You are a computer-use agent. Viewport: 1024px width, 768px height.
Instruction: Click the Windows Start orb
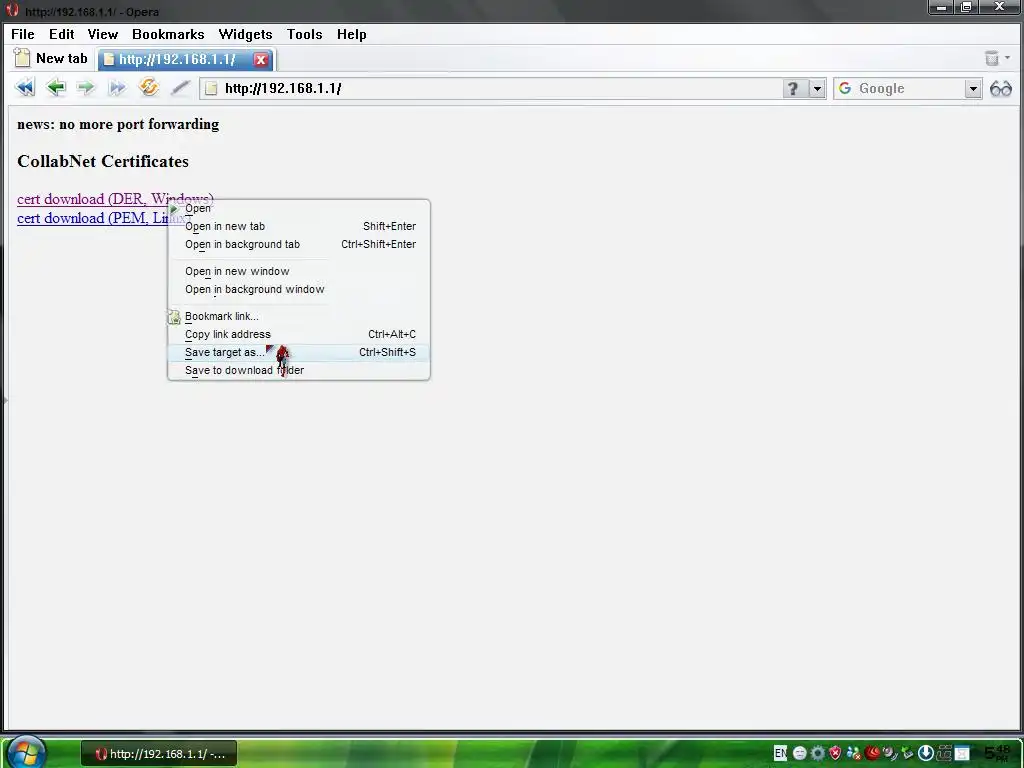[26, 752]
